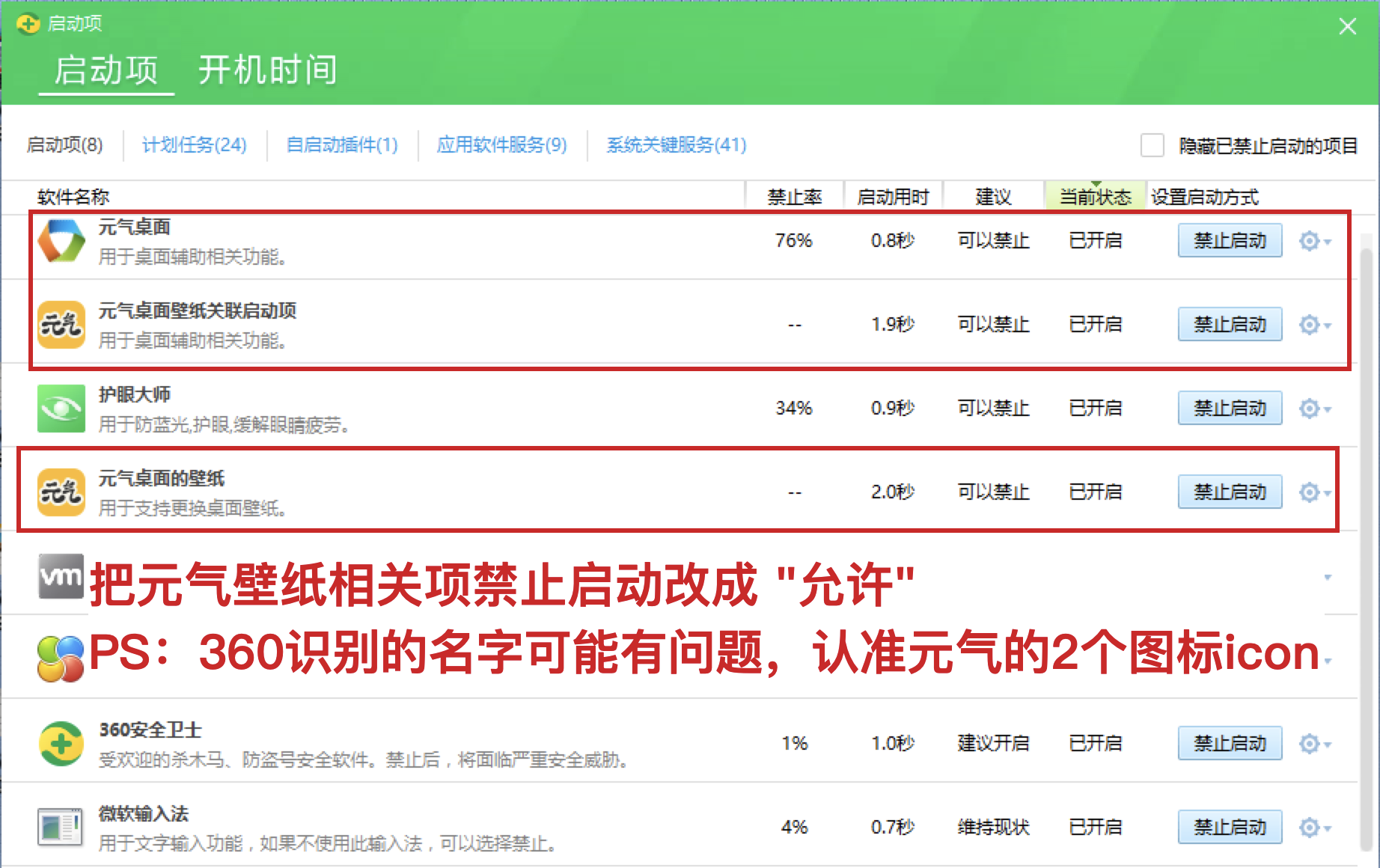Viewport: 1380px width, 868px height.
Task: Click 用于支持更换桌面壁纸。 description
Action: (192, 509)
